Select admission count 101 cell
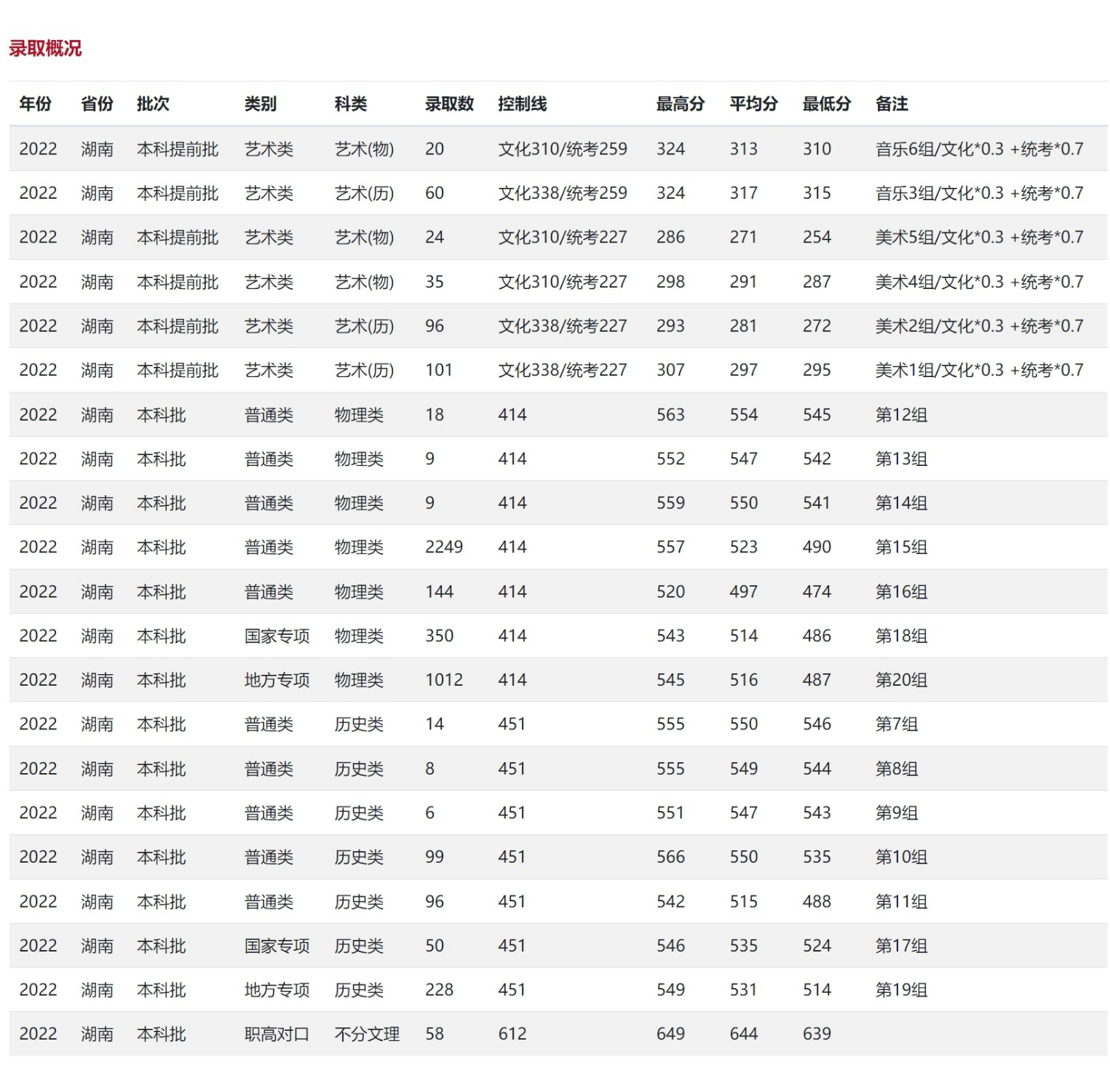 (439, 371)
